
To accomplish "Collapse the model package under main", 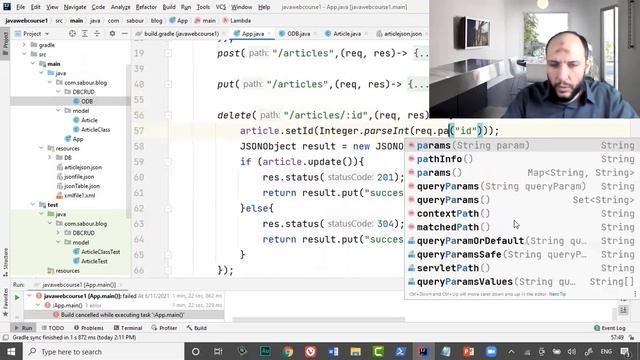I will 58,110.
